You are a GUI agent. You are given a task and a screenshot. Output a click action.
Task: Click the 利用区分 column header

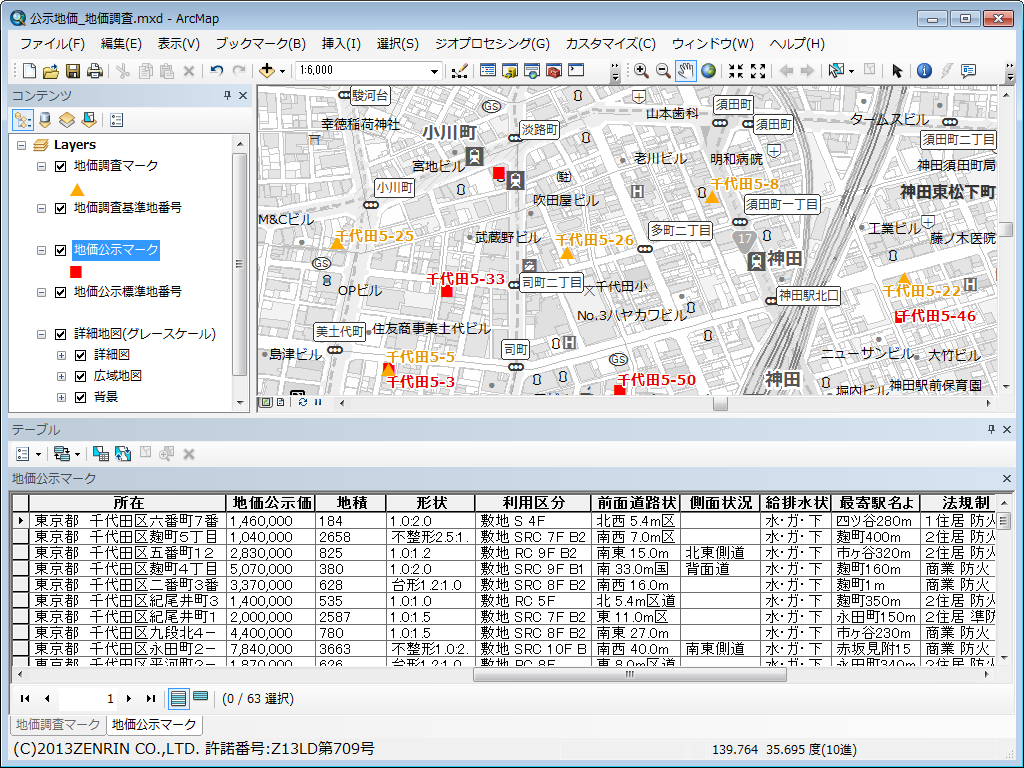533,503
